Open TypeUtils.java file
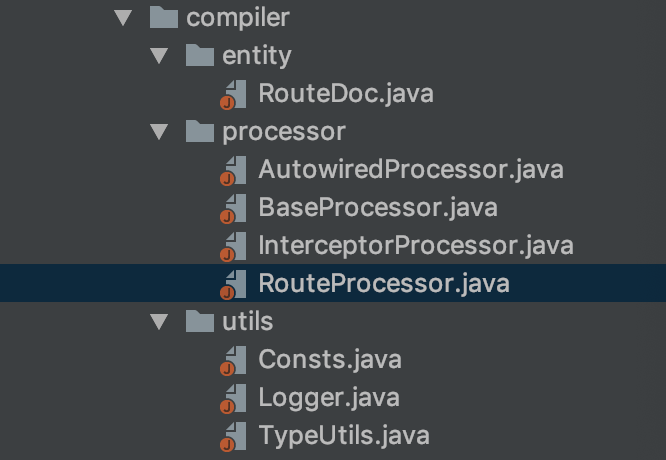Screen dimensions: 666x460 (344, 436)
